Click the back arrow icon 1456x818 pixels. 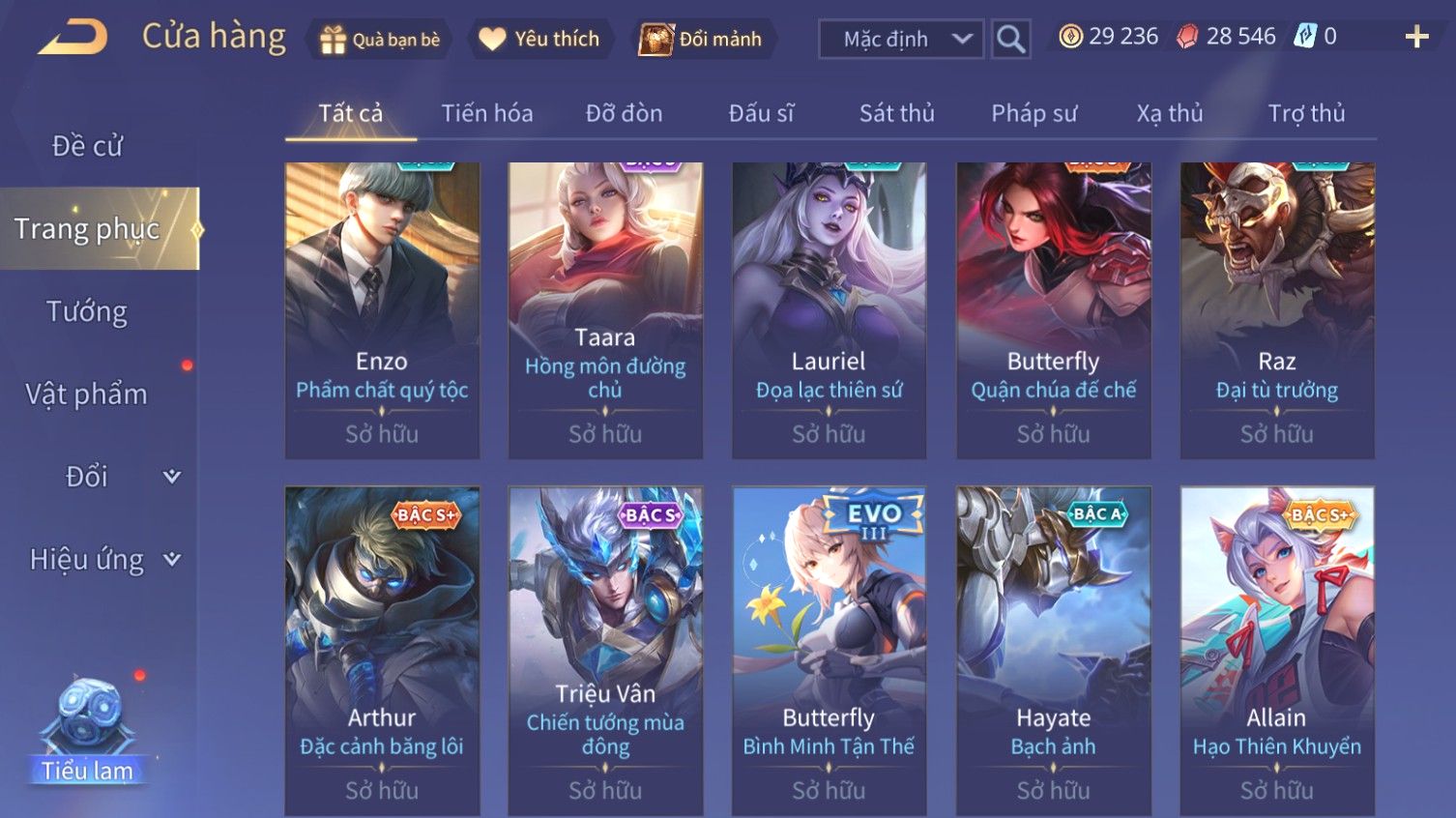[73, 39]
